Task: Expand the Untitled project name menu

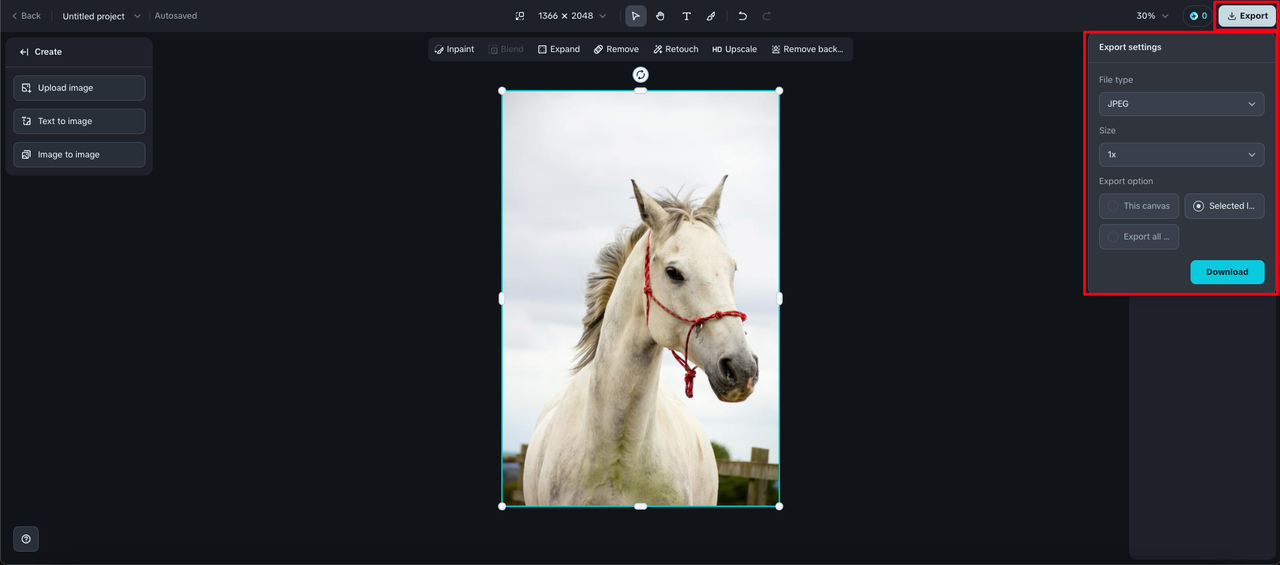Action: (x=102, y=16)
